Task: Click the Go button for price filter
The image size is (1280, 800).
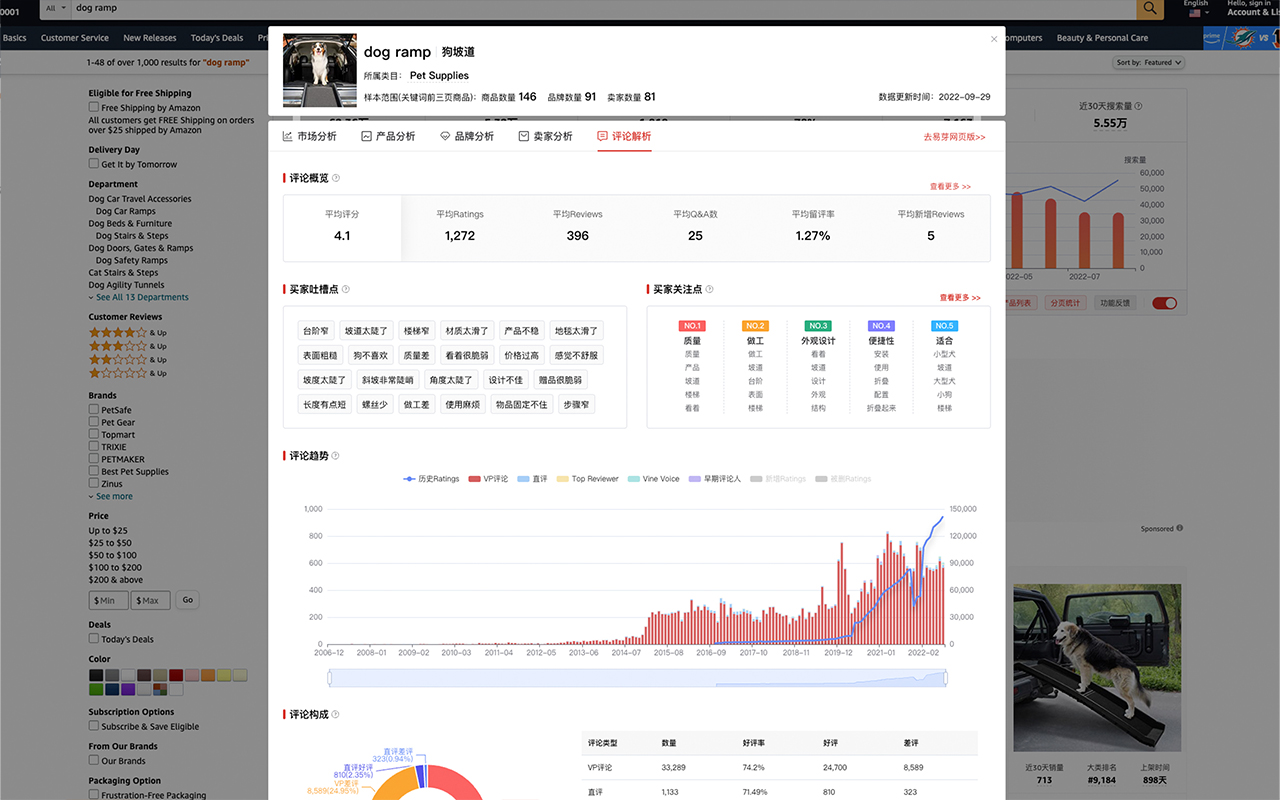Action: pyautogui.click(x=187, y=600)
